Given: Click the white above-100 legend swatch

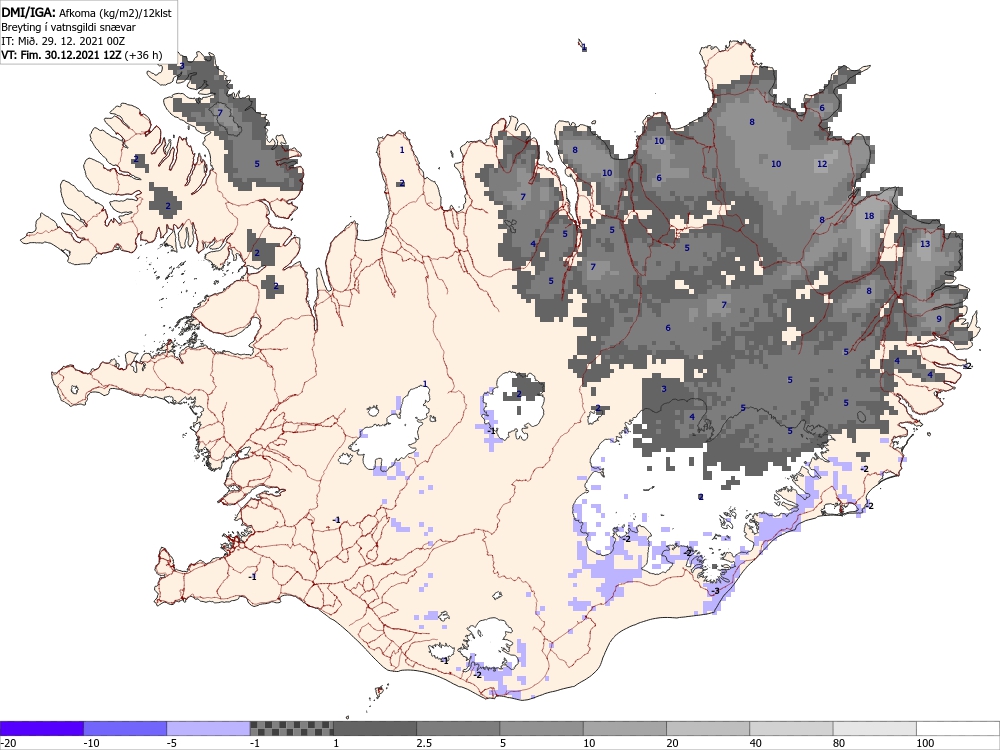Looking at the screenshot, I should [x=958, y=728].
